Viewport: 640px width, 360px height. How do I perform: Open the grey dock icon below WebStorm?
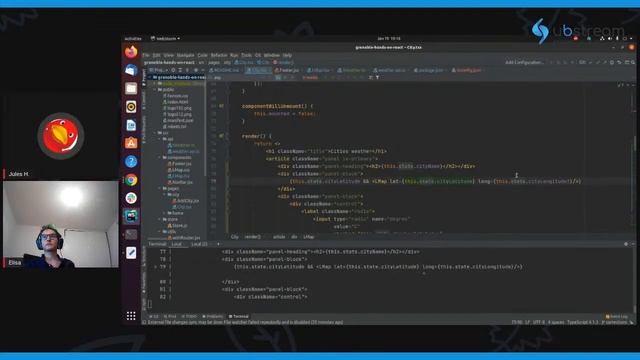[x=131, y=234]
